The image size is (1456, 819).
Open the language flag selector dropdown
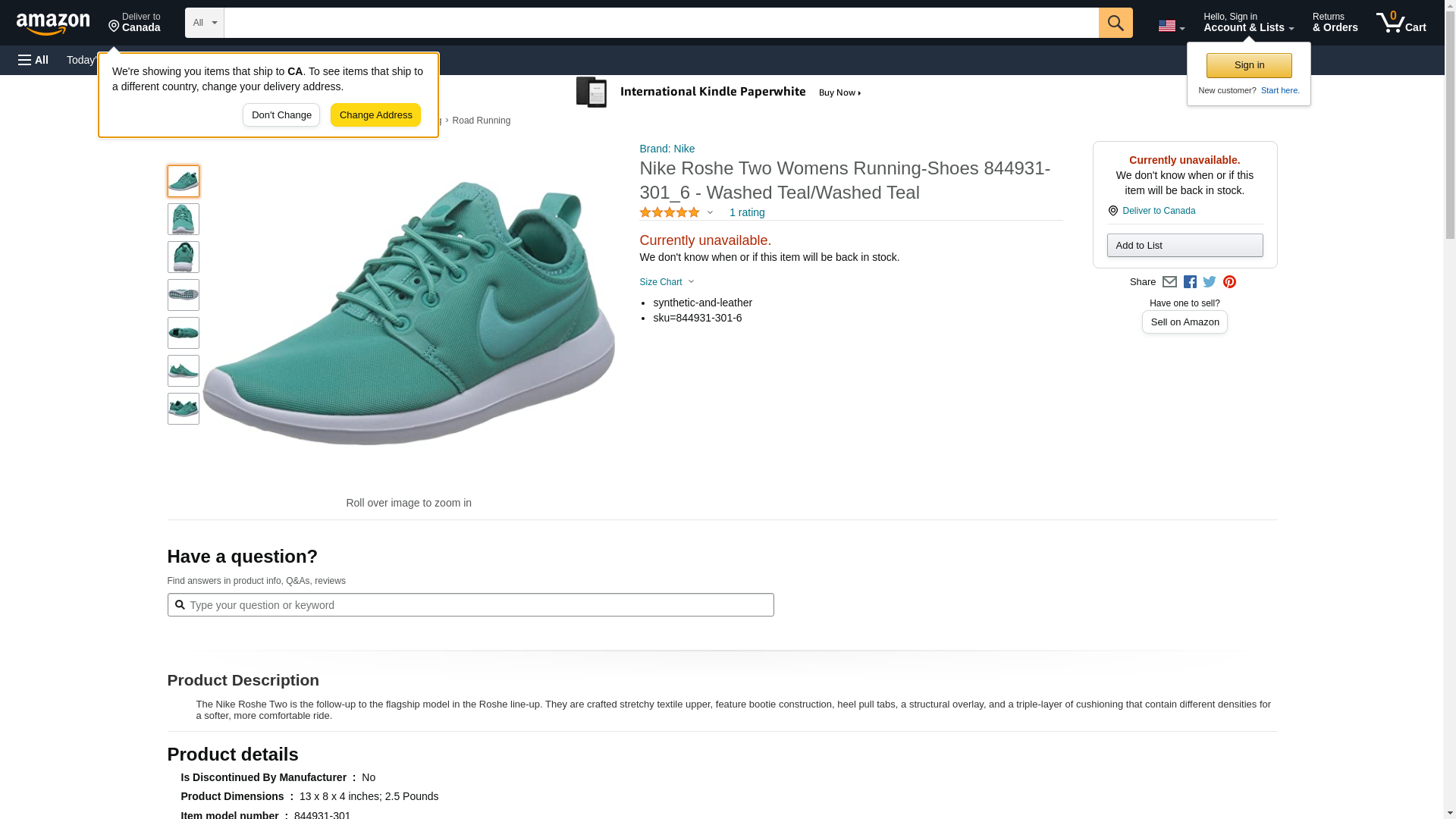1171,26
